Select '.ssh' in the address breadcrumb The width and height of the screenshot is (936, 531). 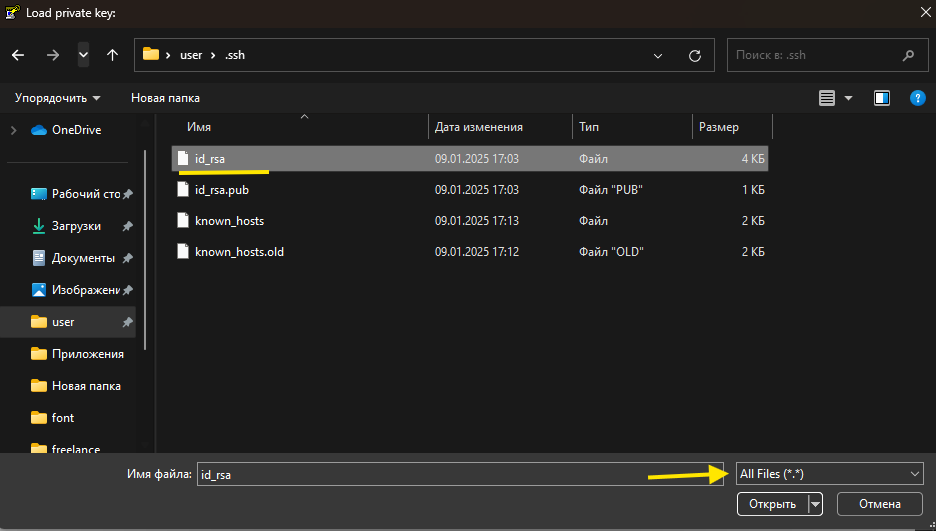[x=235, y=55]
